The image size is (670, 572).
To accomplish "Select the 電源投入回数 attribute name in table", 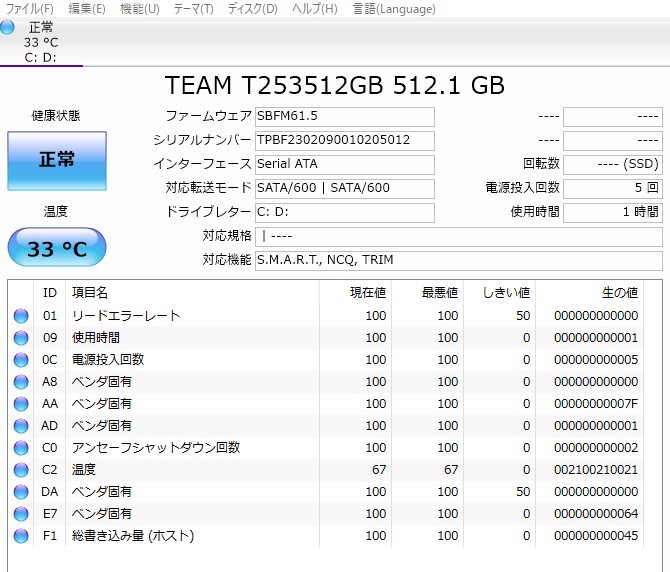I will (108, 360).
